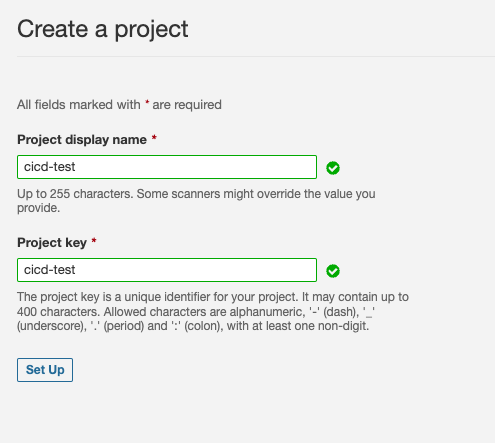Click the '(underscore), (period) and (colon)' help line
Screen dimensions: 495x443
(193, 326)
